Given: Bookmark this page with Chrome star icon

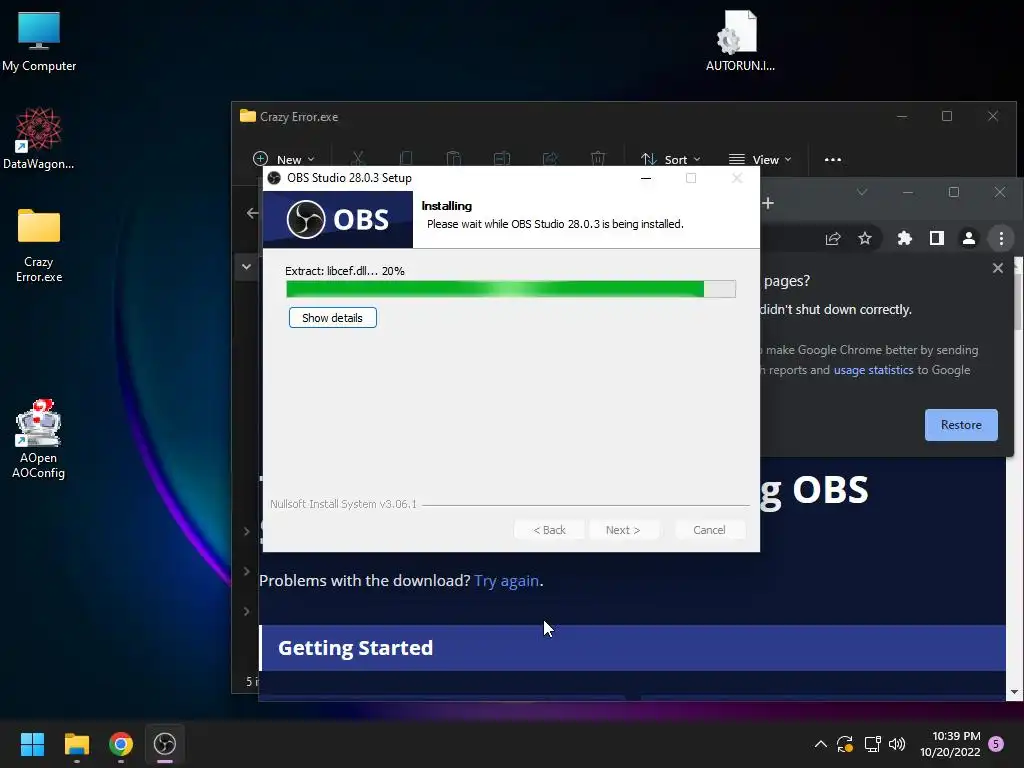Looking at the screenshot, I should tap(865, 238).
